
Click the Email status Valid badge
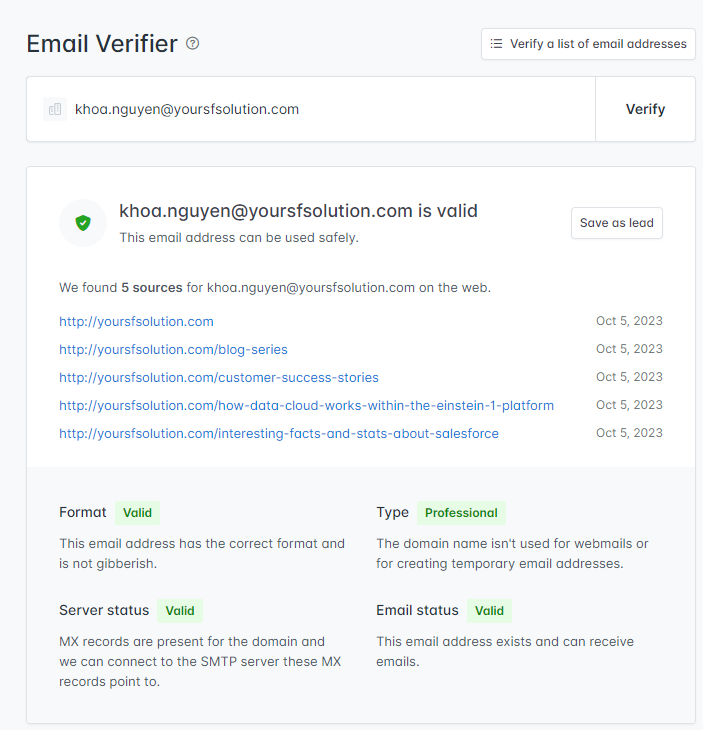[489, 611]
